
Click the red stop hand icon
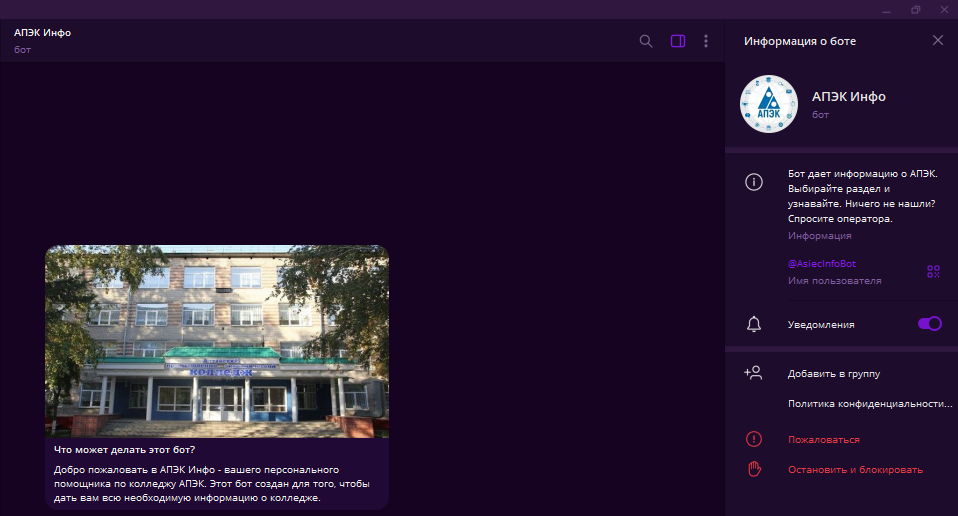755,469
